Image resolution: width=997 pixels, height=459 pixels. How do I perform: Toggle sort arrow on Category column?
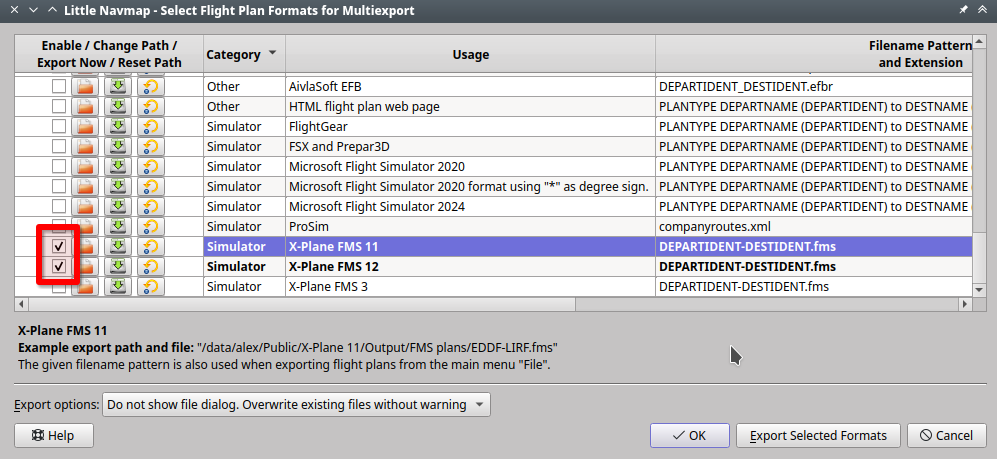pos(273,53)
